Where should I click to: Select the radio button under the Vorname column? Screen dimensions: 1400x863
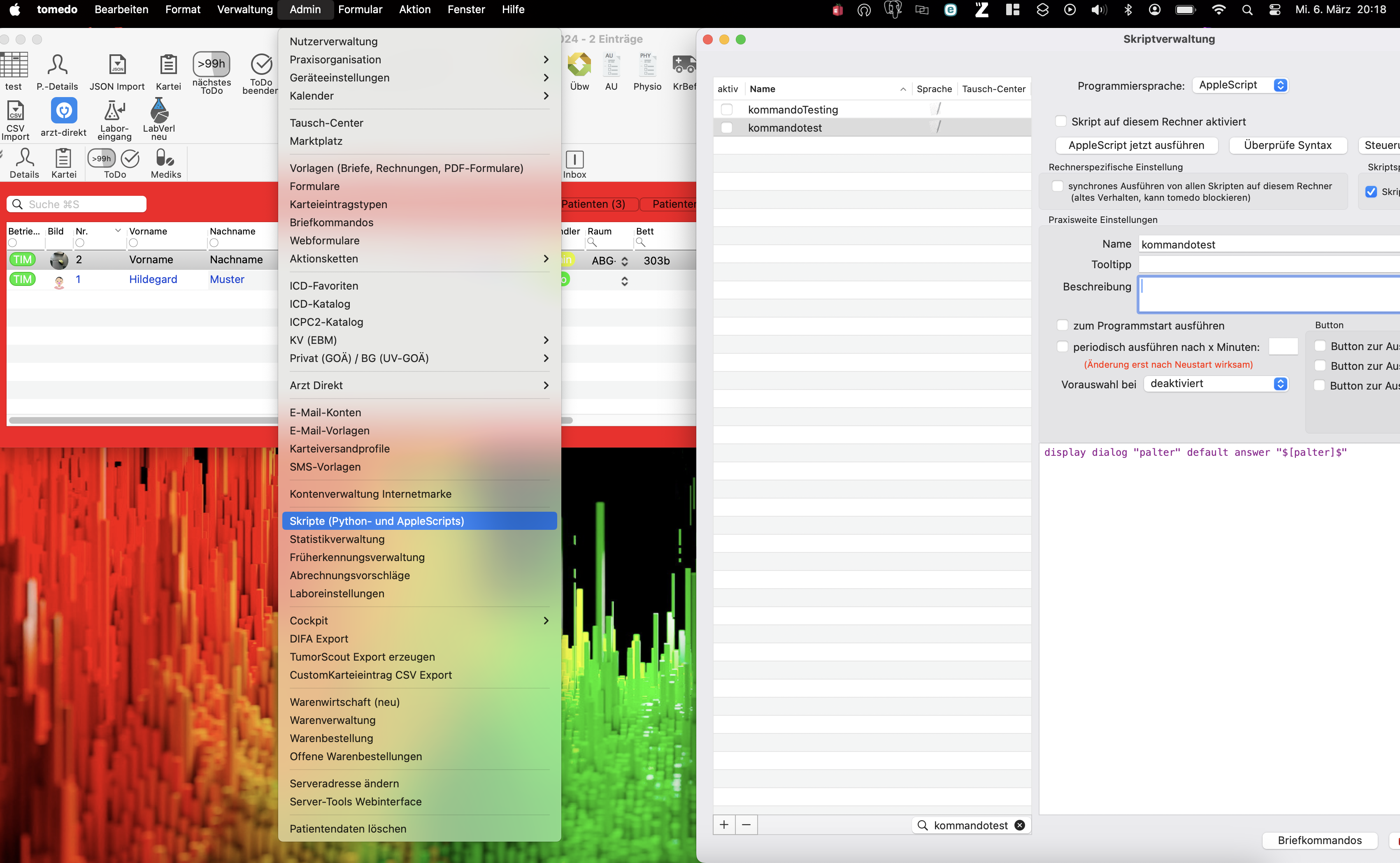(x=133, y=243)
